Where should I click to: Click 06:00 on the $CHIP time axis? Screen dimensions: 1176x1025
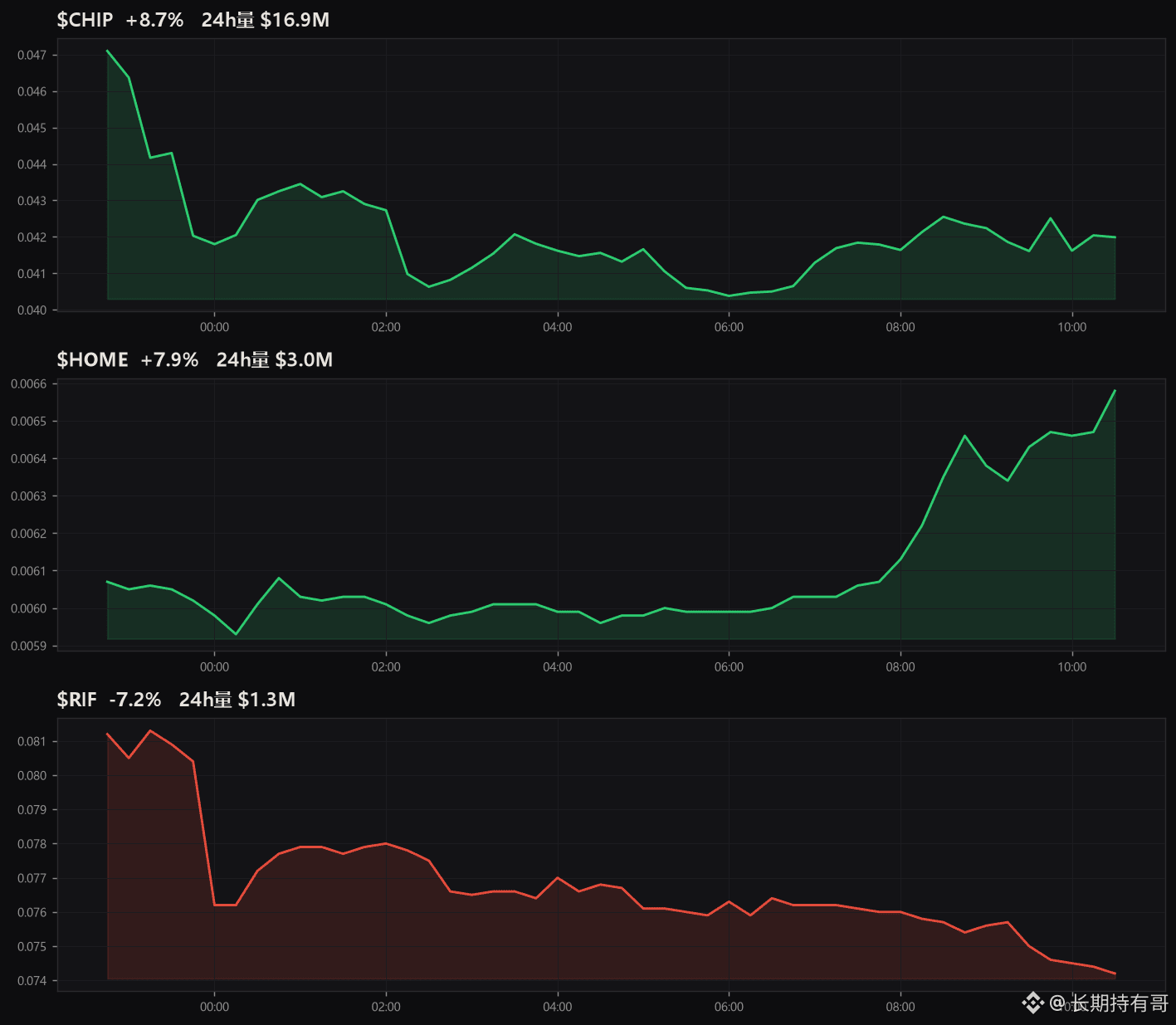coord(729,327)
